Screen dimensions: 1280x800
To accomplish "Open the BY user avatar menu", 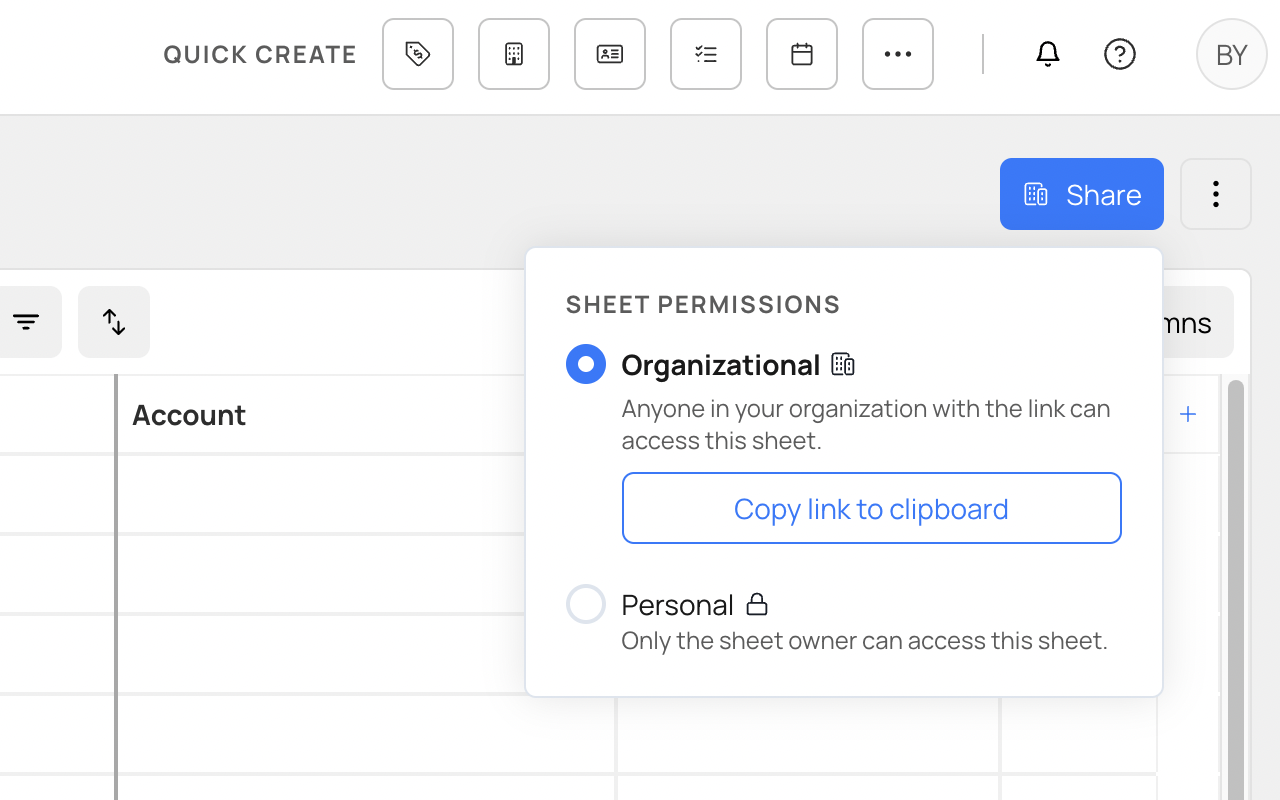I will click(x=1231, y=54).
